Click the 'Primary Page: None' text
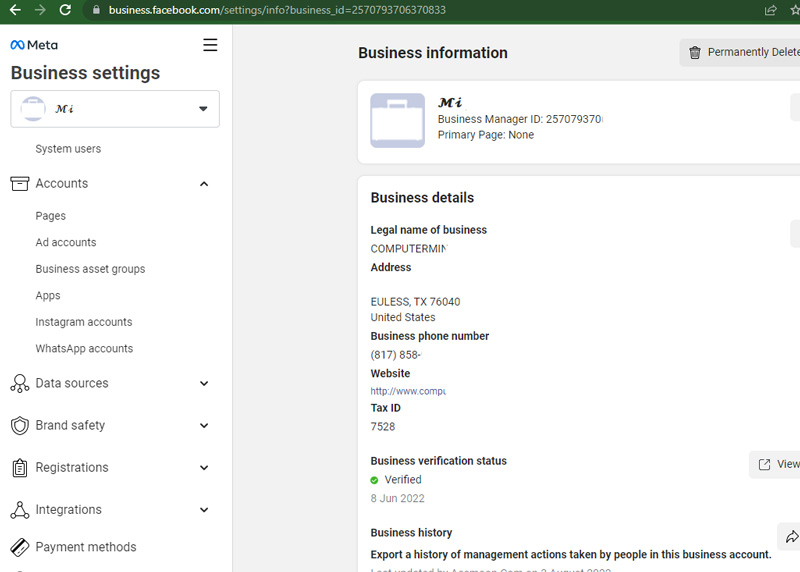Viewport: 800px width, 572px height. 486,135
